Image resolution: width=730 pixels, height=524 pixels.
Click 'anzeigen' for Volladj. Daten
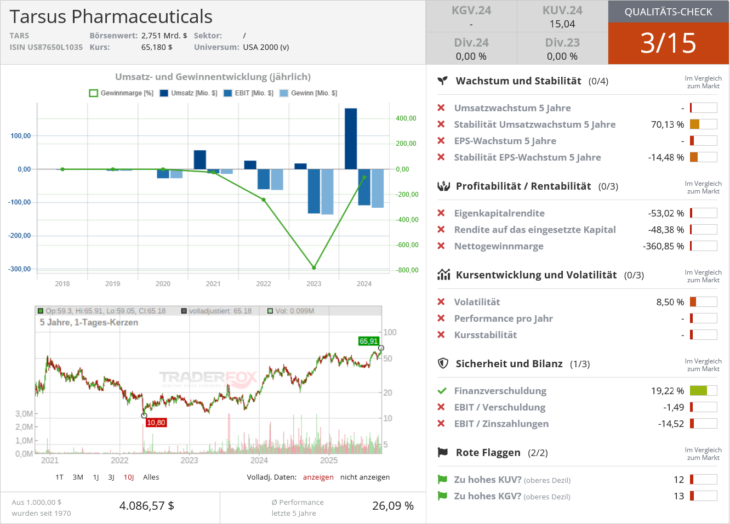[x=317, y=477]
